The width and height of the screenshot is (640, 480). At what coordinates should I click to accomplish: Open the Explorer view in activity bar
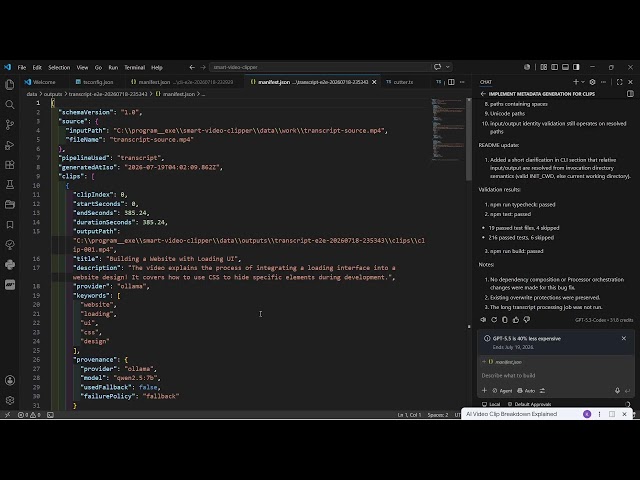(10, 84)
